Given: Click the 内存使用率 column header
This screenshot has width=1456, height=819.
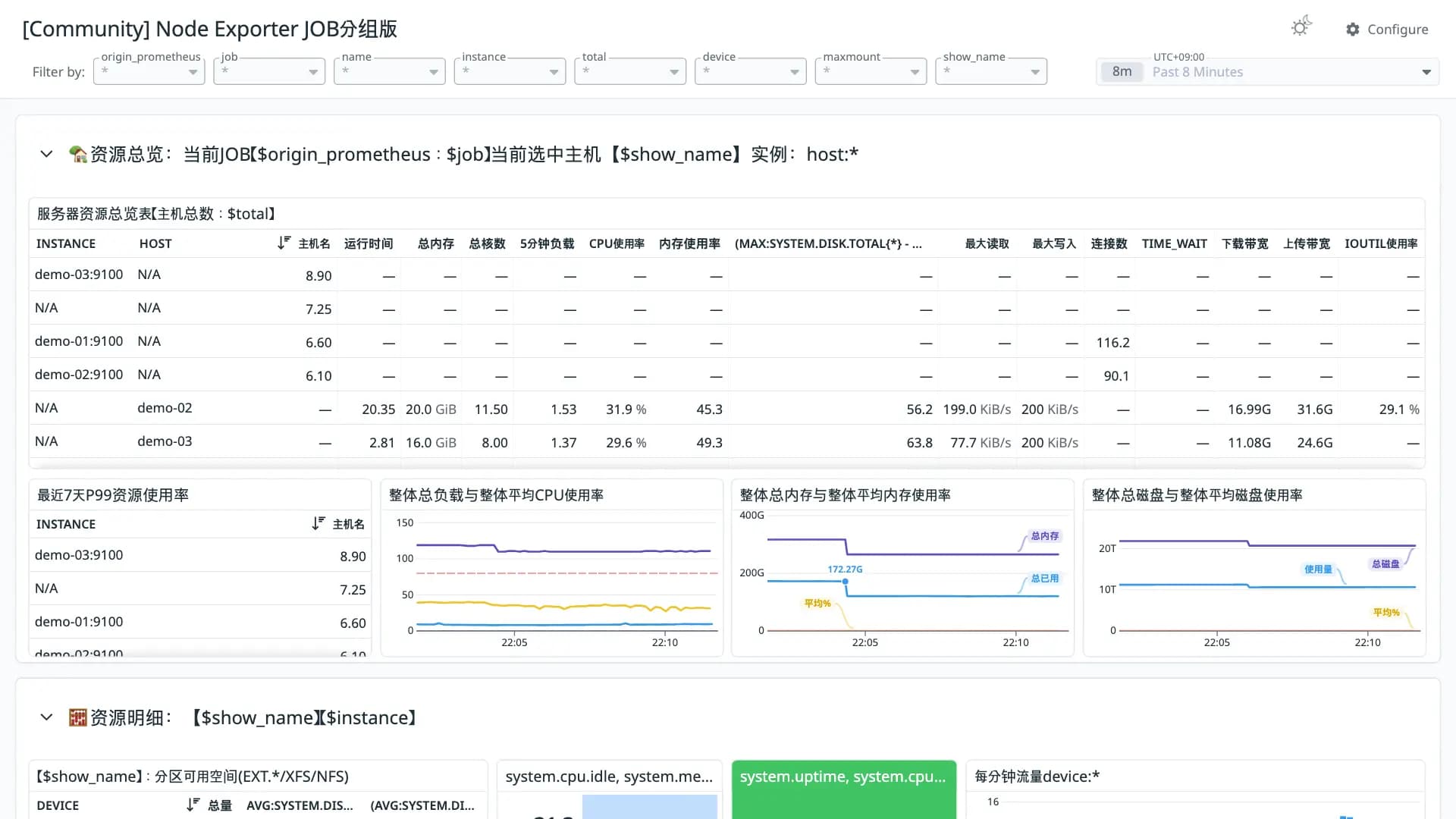Looking at the screenshot, I should coord(689,243).
